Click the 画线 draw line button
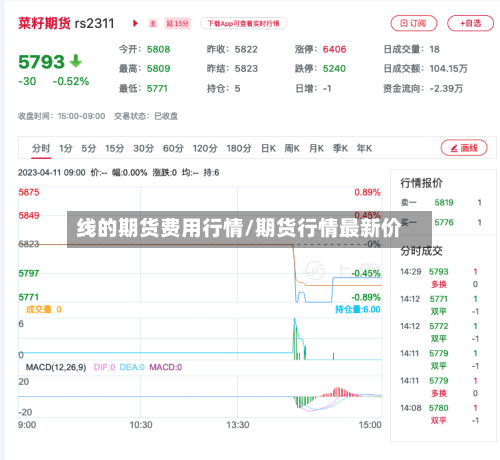 click(464, 148)
